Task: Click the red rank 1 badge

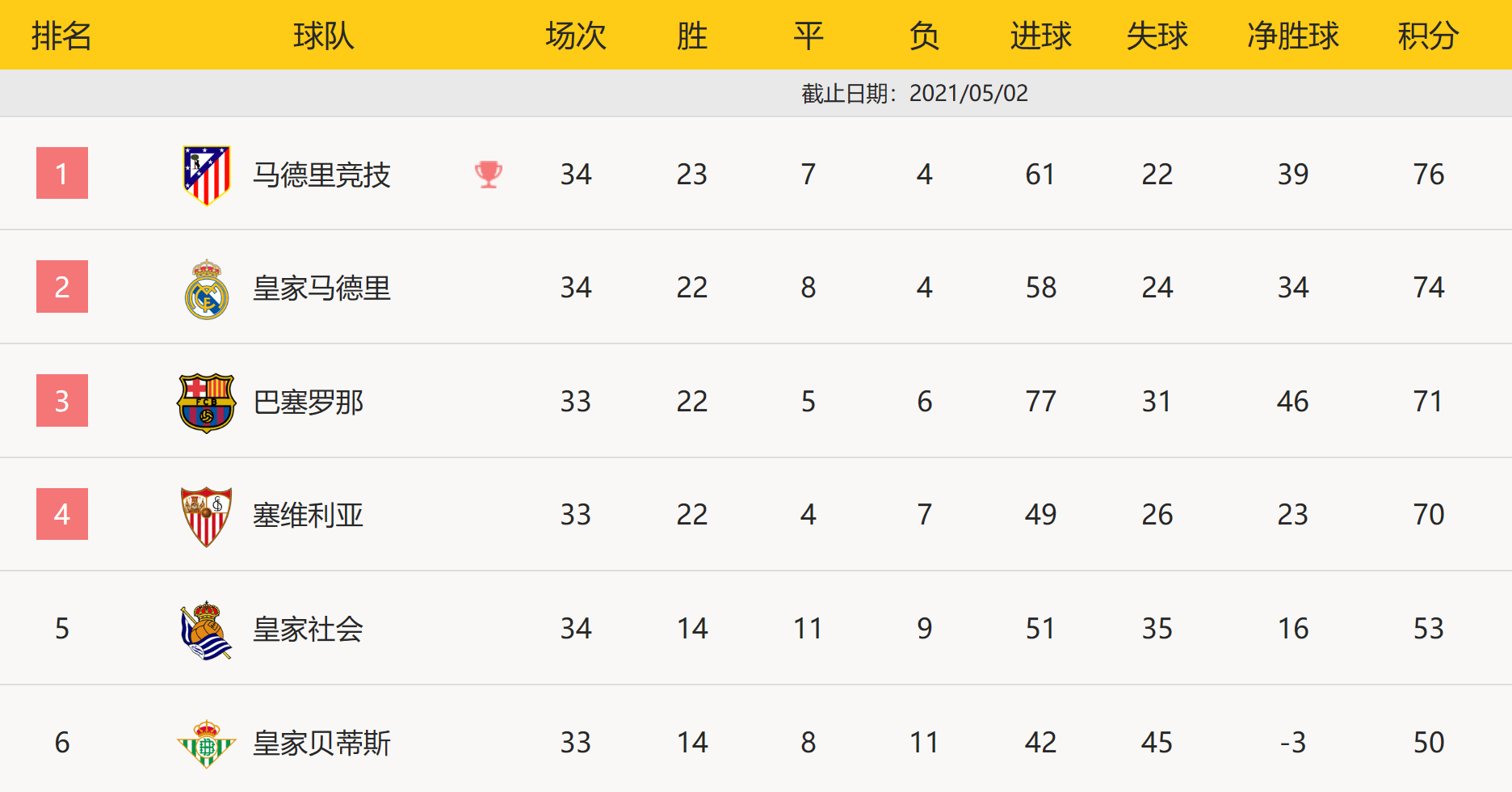Action: pos(62,173)
